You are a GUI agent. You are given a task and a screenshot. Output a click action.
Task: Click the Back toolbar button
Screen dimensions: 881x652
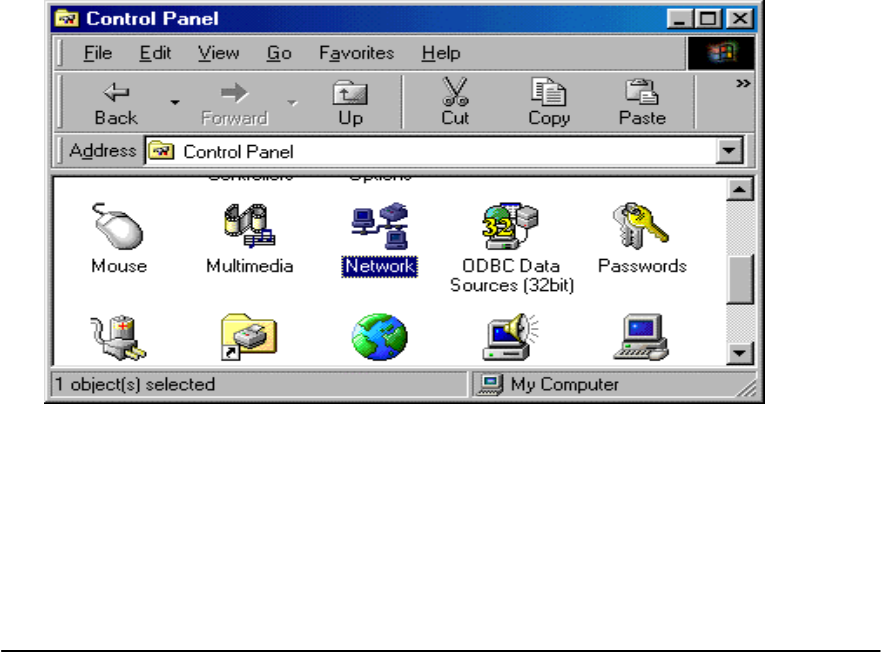click(116, 102)
